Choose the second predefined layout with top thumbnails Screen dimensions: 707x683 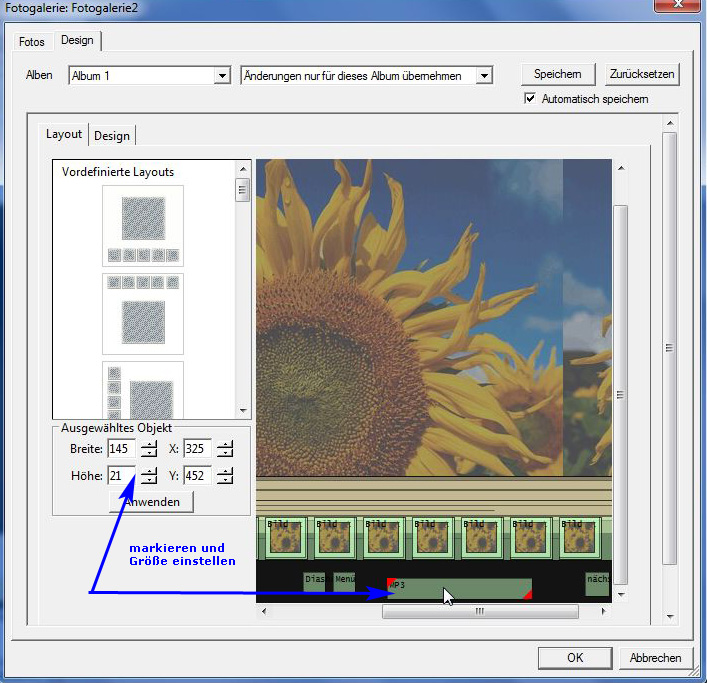[x=143, y=311]
